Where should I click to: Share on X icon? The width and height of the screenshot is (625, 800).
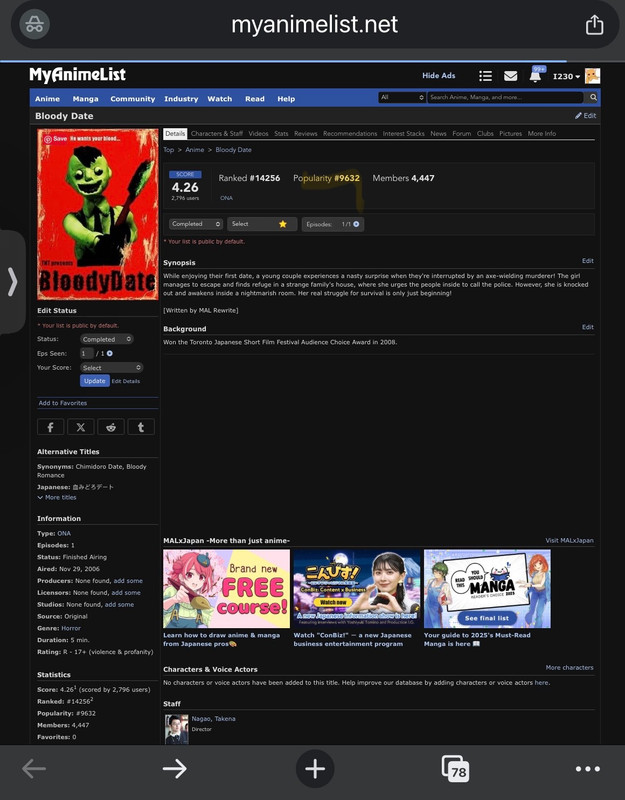[81, 427]
